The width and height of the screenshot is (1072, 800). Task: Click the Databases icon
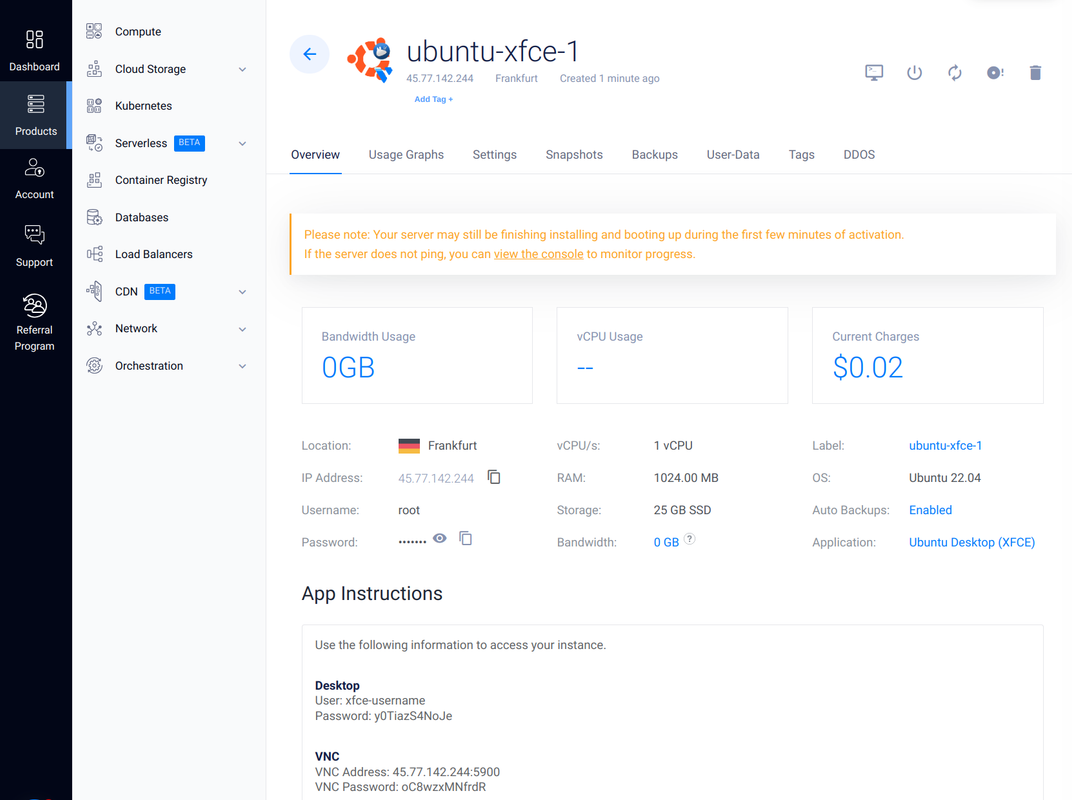tap(94, 217)
